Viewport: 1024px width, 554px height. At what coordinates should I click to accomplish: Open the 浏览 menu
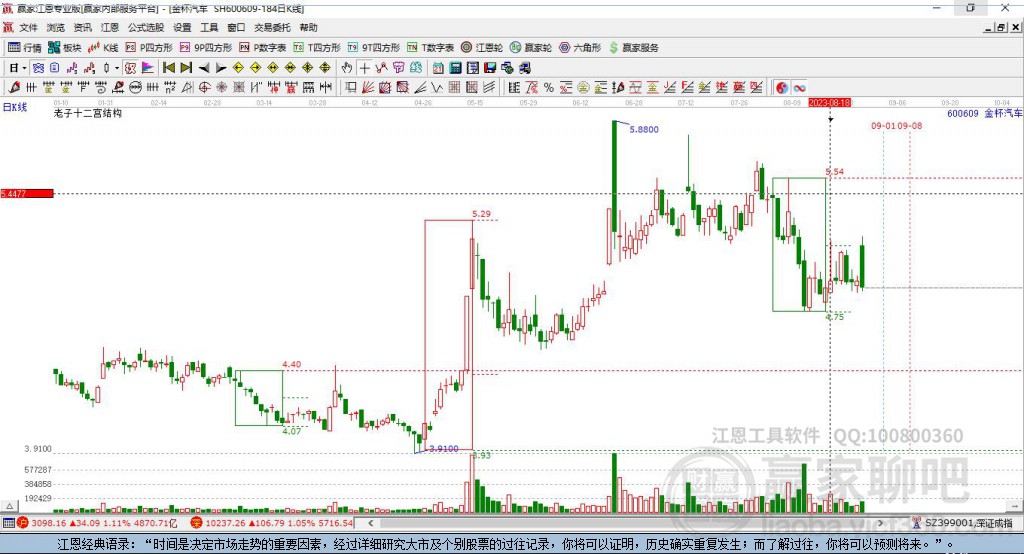click(56, 27)
